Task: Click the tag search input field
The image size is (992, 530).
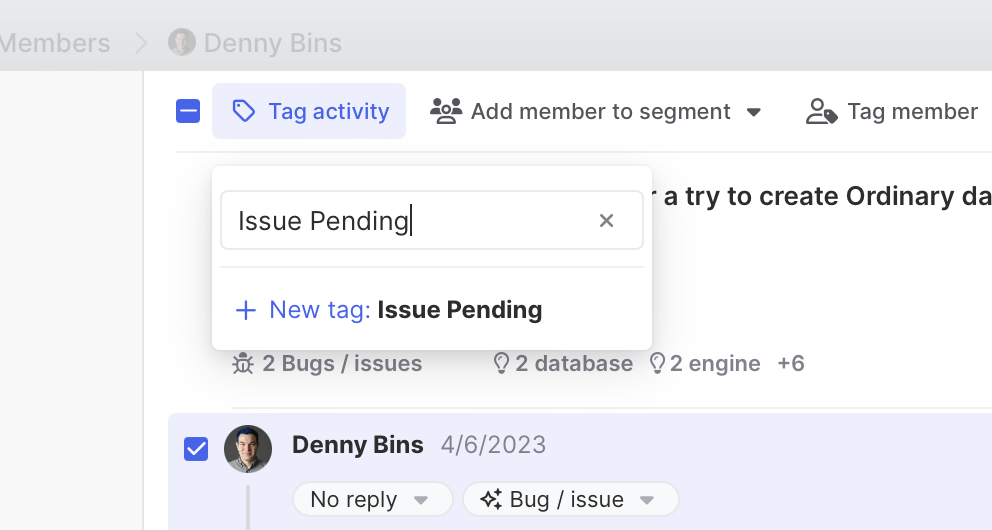Action: point(410,221)
